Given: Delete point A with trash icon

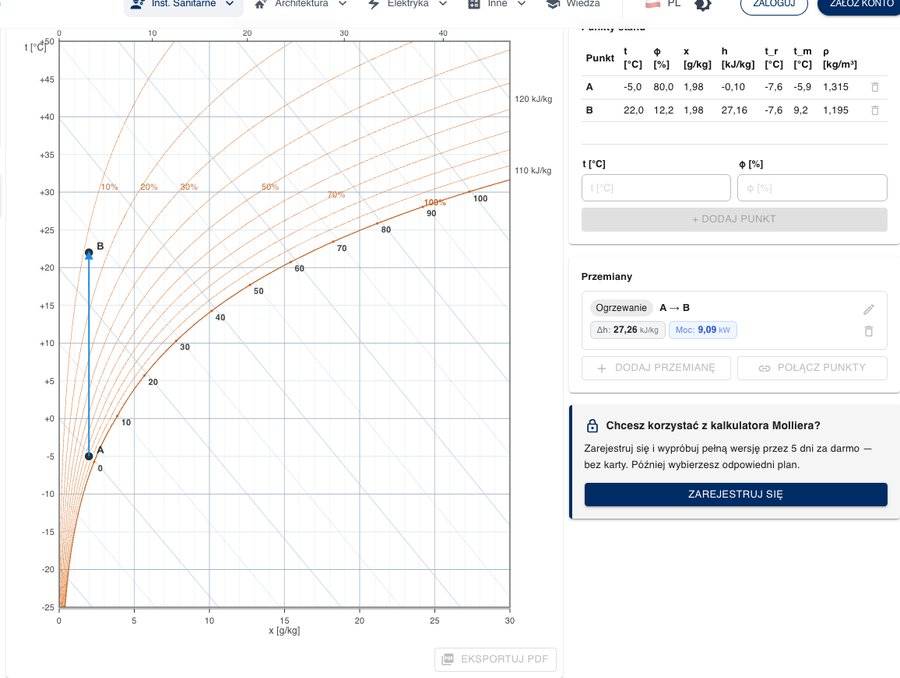Looking at the screenshot, I should (x=875, y=87).
